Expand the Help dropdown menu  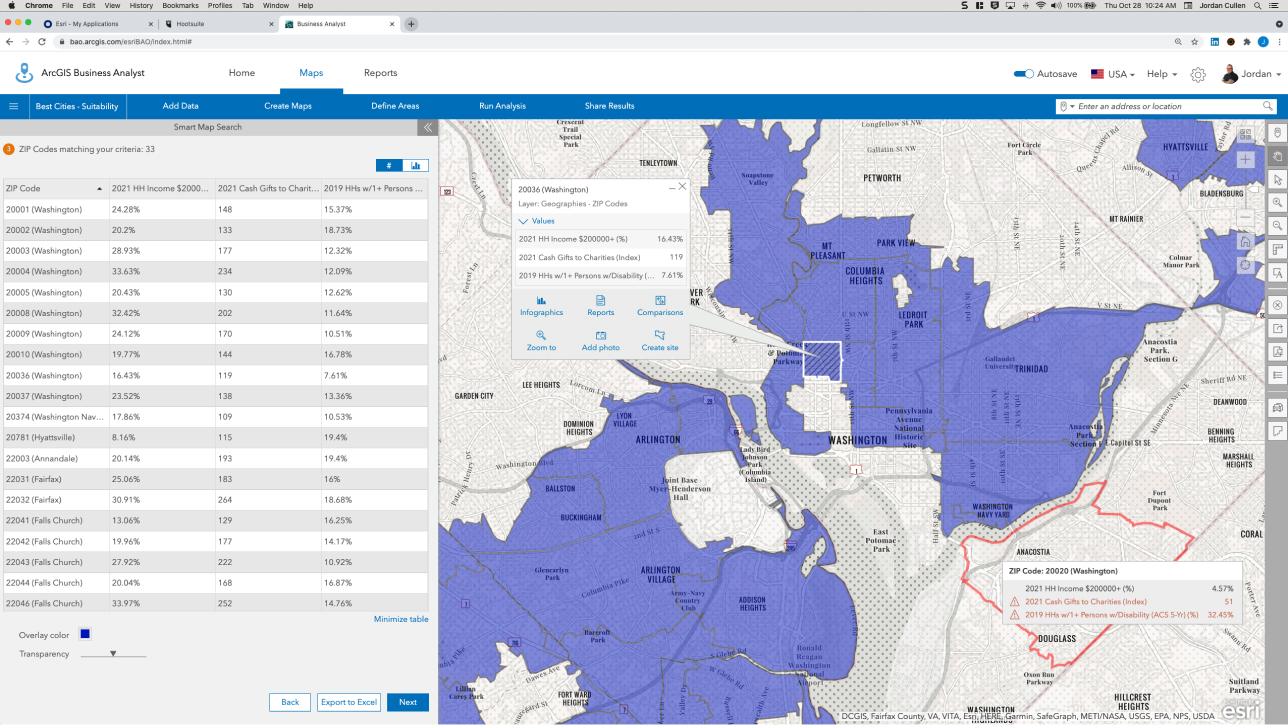click(1161, 74)
